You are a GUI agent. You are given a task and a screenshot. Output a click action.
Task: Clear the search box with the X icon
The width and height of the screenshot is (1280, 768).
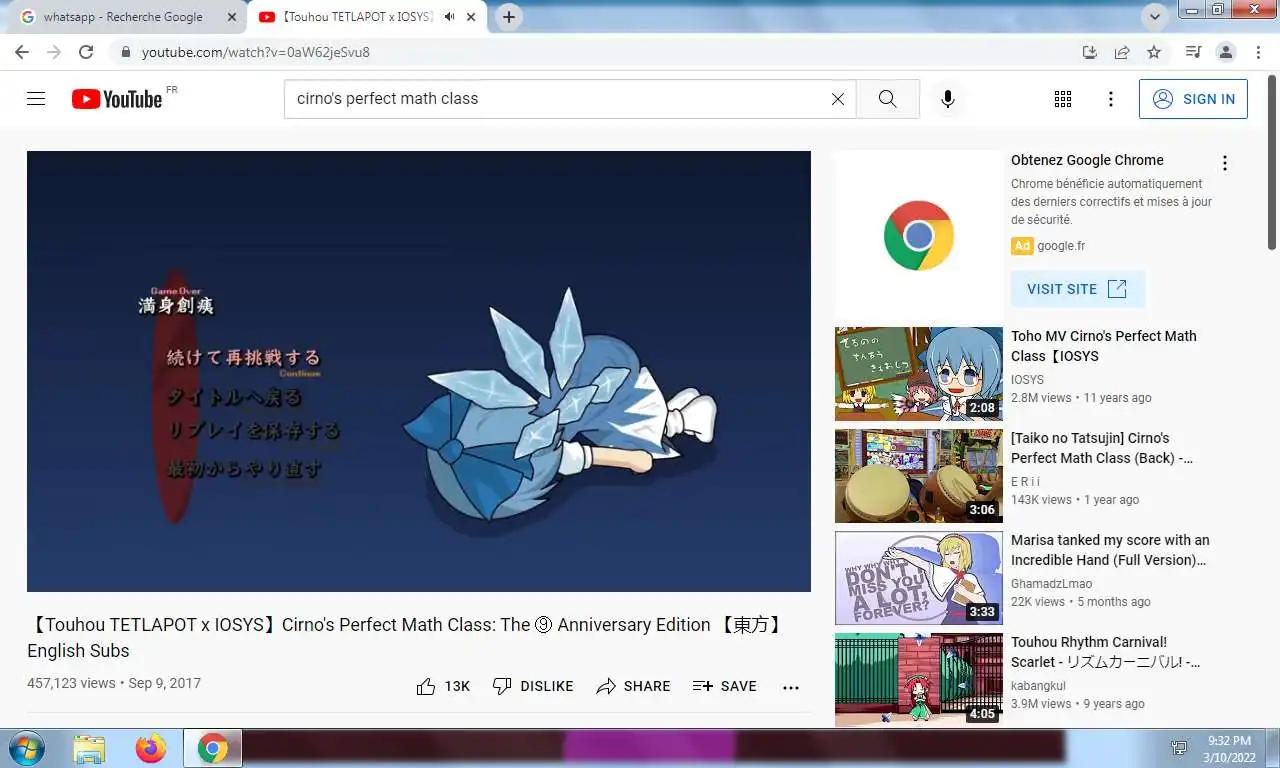click(838, 99)
